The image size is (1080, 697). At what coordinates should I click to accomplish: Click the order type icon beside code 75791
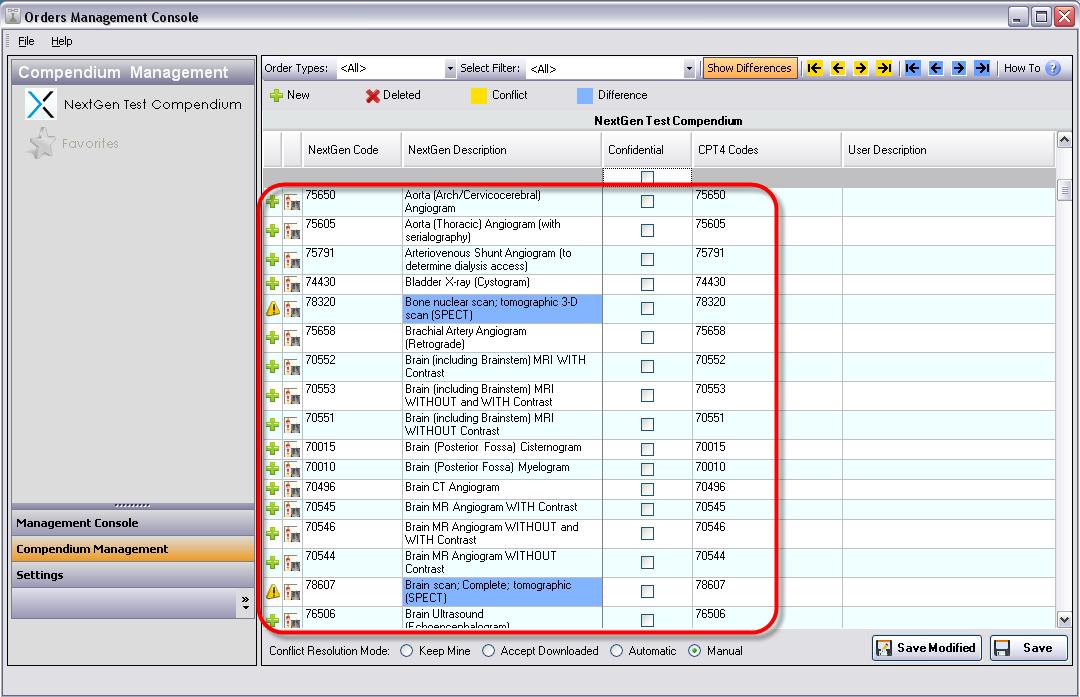(x=293, y=260)
